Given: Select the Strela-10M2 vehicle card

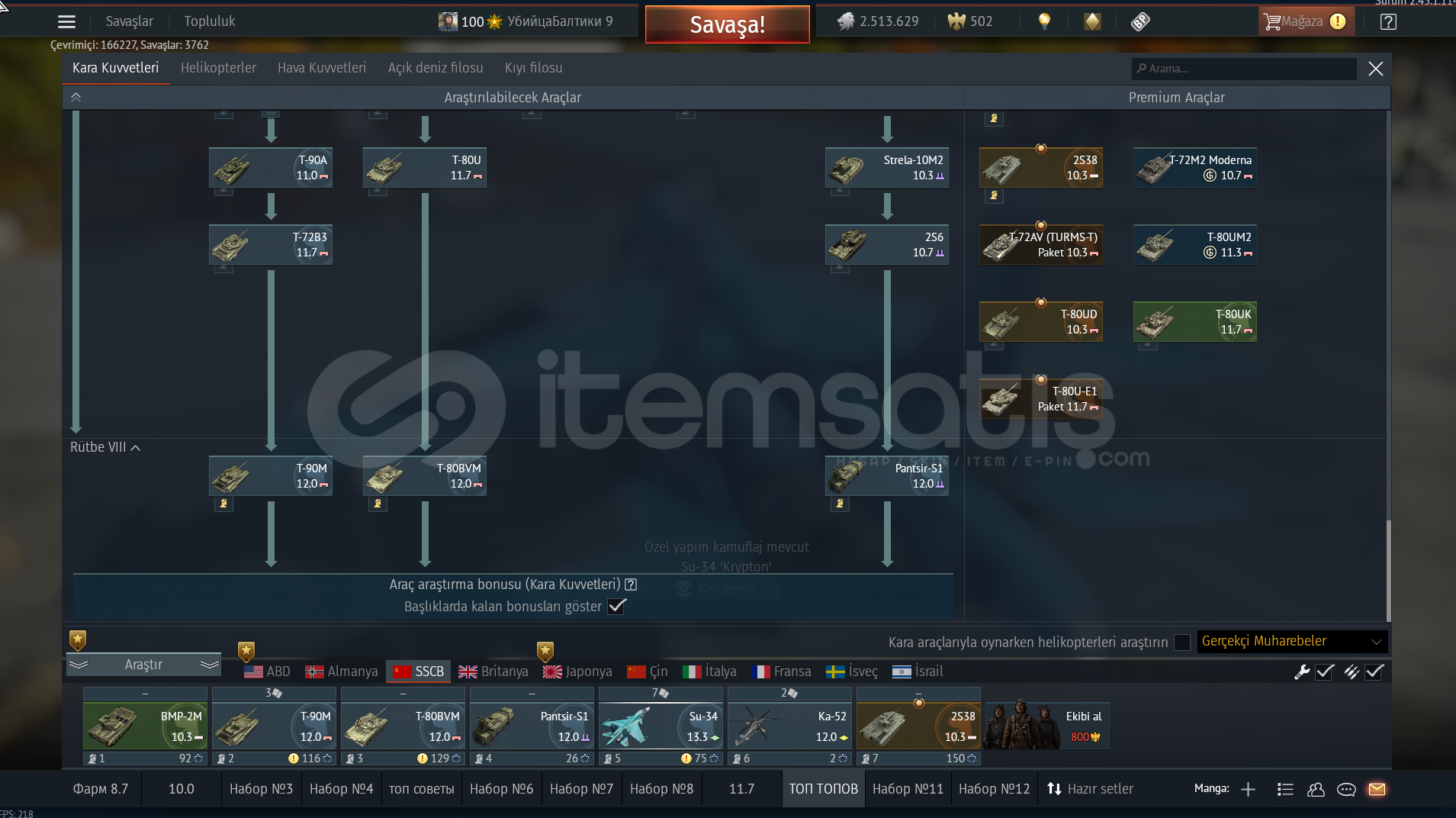Looking at the screenshot, I should tap(887, 167).
